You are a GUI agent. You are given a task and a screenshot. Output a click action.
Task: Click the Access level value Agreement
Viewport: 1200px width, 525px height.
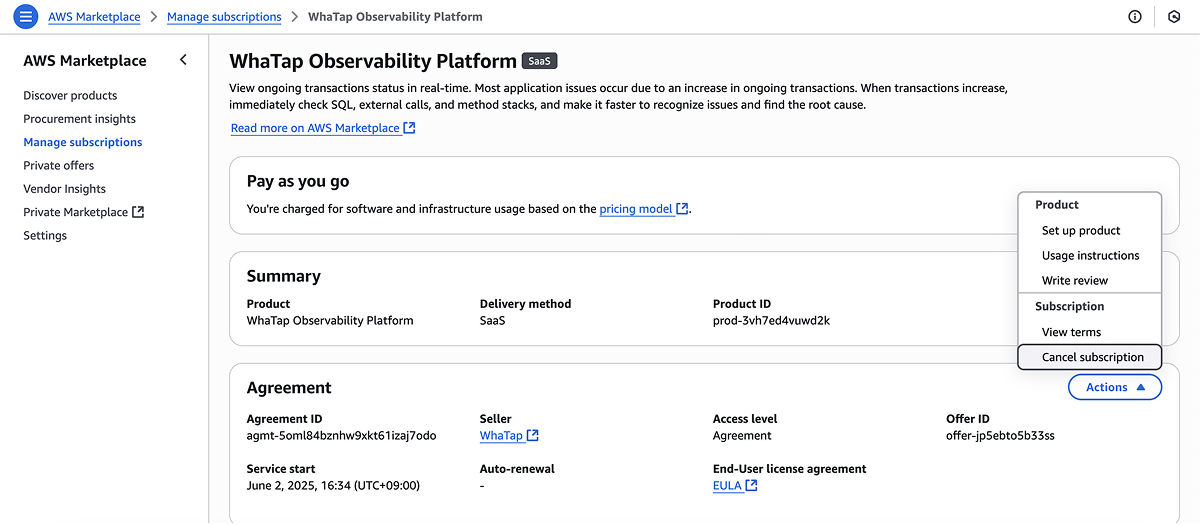[742, 436]
